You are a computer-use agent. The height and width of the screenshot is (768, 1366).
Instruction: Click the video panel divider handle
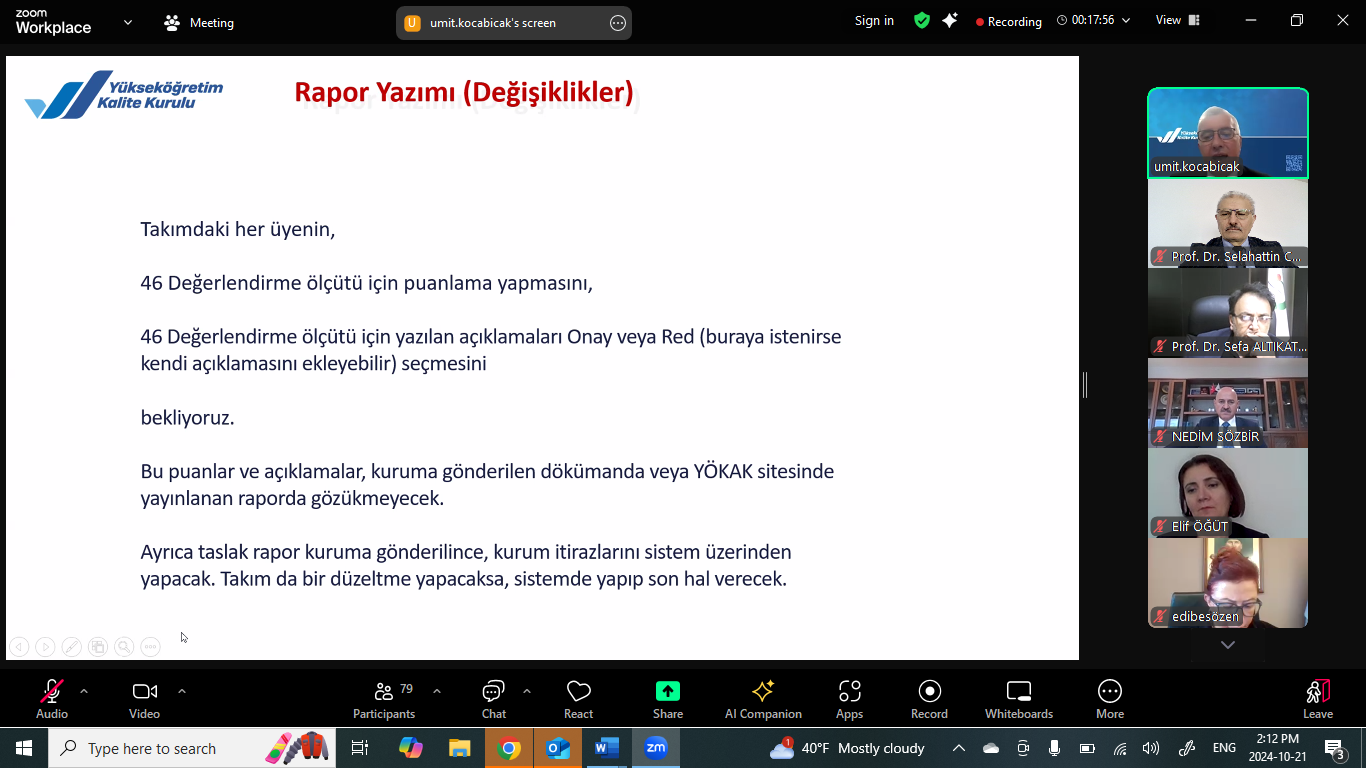point(1085,384)
